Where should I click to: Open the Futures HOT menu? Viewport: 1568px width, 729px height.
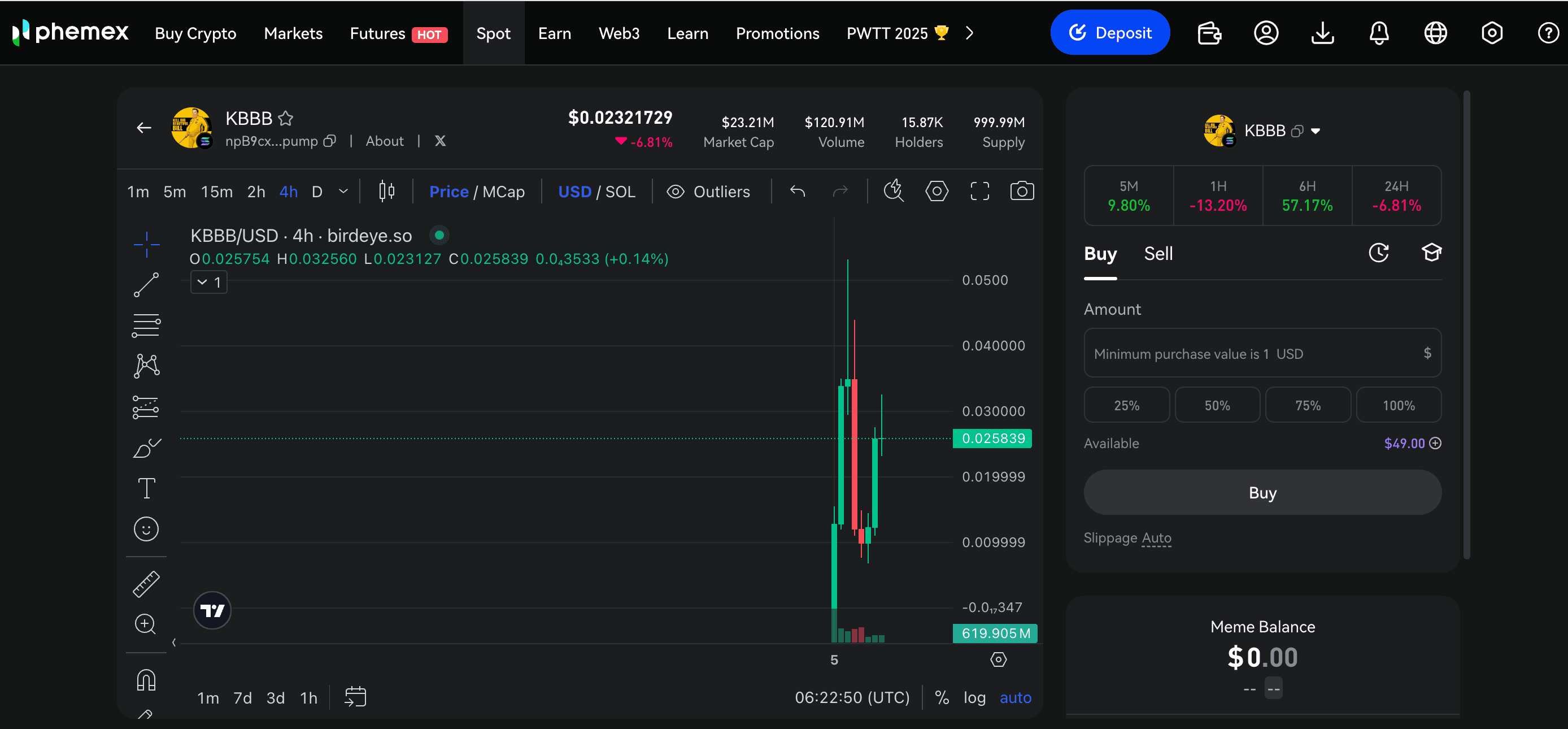(x=399, y=33)
